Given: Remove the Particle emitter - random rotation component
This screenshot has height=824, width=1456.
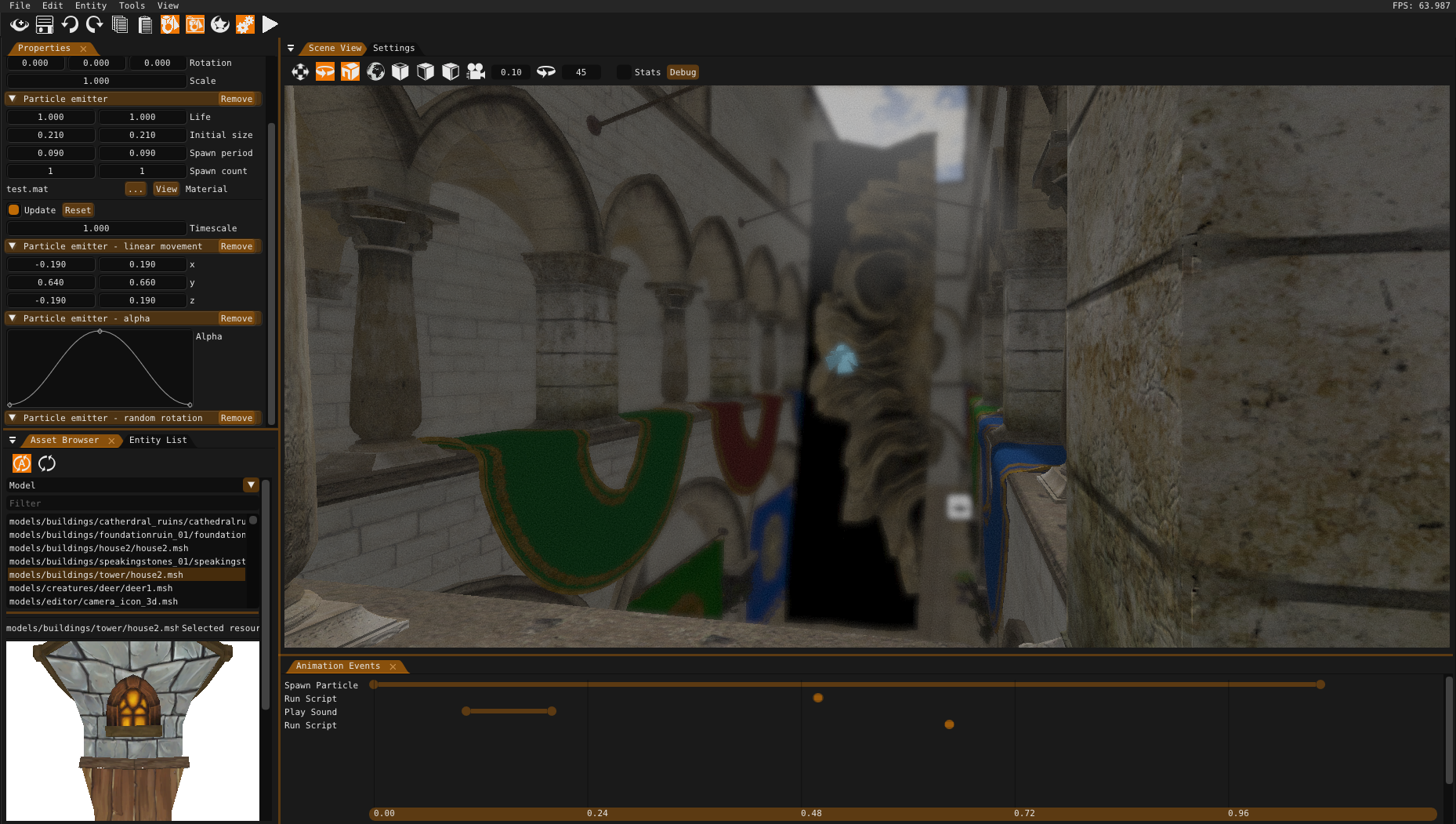Looking at the screenshot, I should [236, 419].
